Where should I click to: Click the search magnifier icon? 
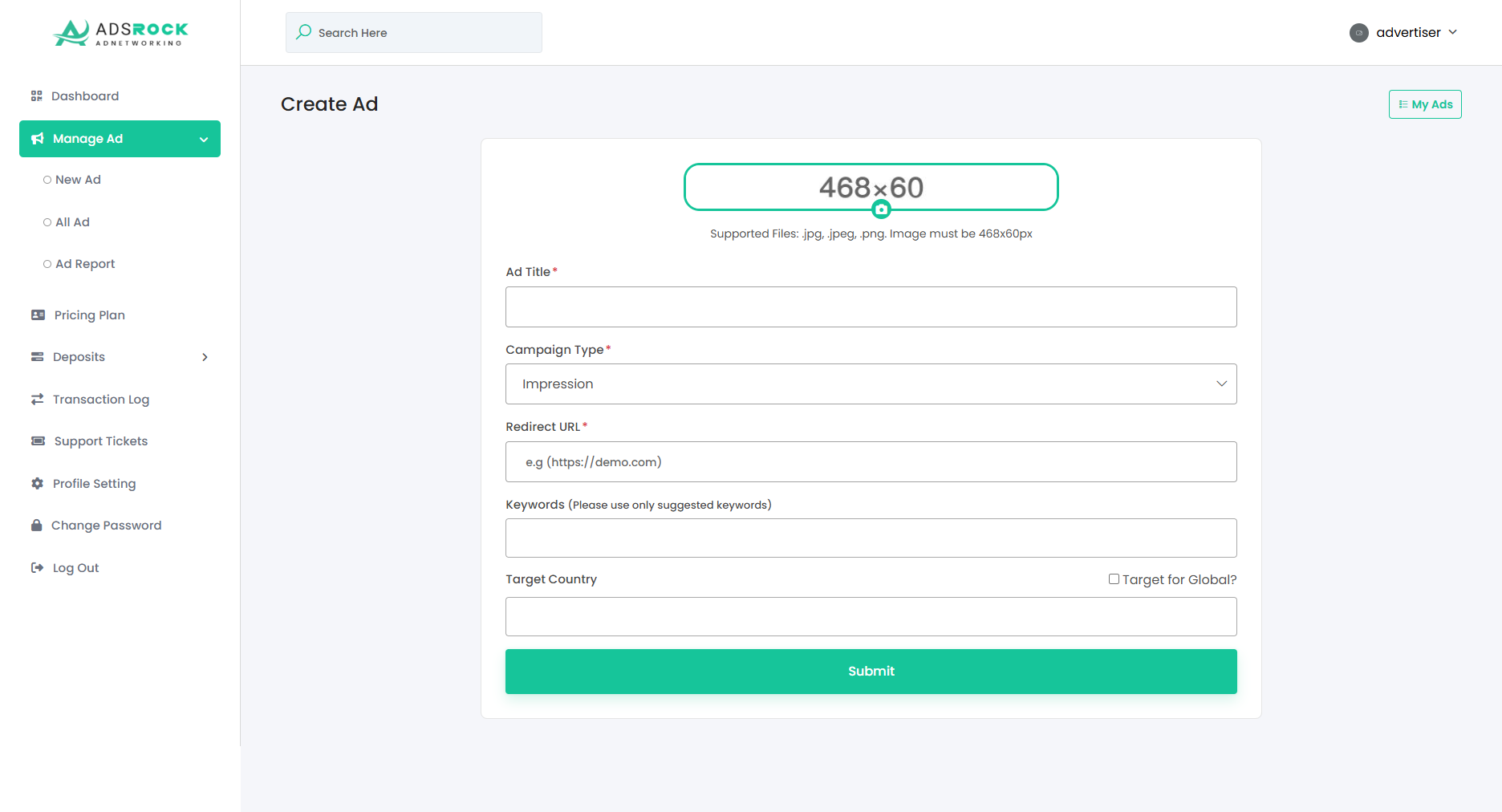[x=303, y=32]
